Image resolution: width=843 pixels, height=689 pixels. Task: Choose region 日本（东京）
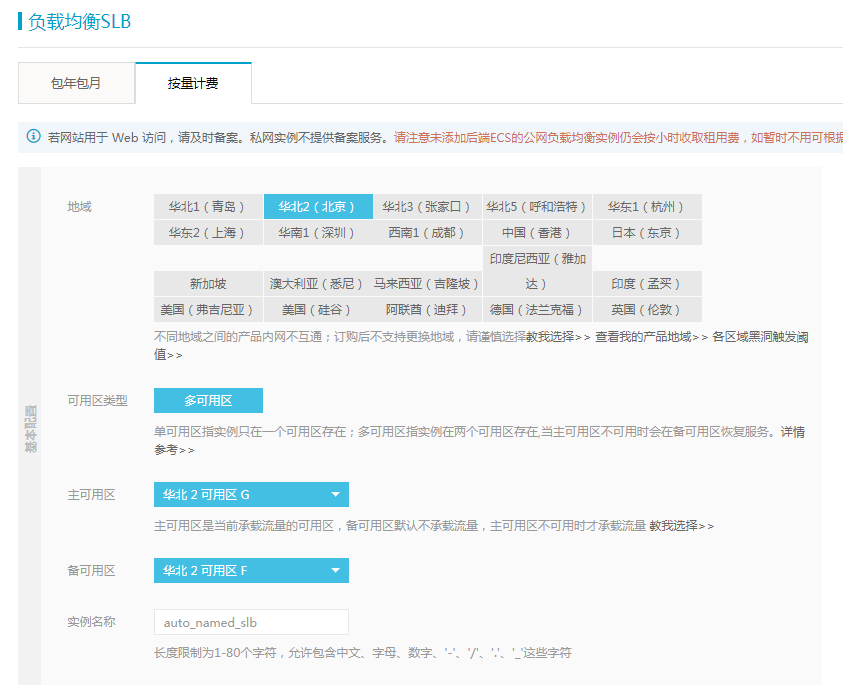pyautogui.click(x=647, y=232)
